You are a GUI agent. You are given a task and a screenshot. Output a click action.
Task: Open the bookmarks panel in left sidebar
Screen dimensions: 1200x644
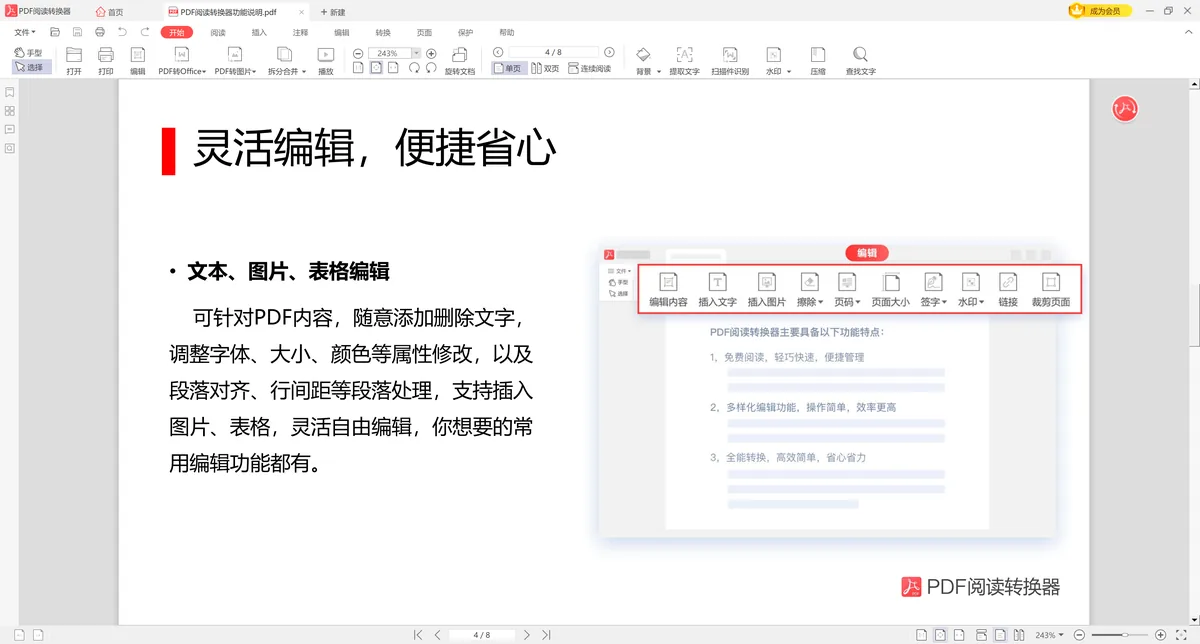coord(9,92)
